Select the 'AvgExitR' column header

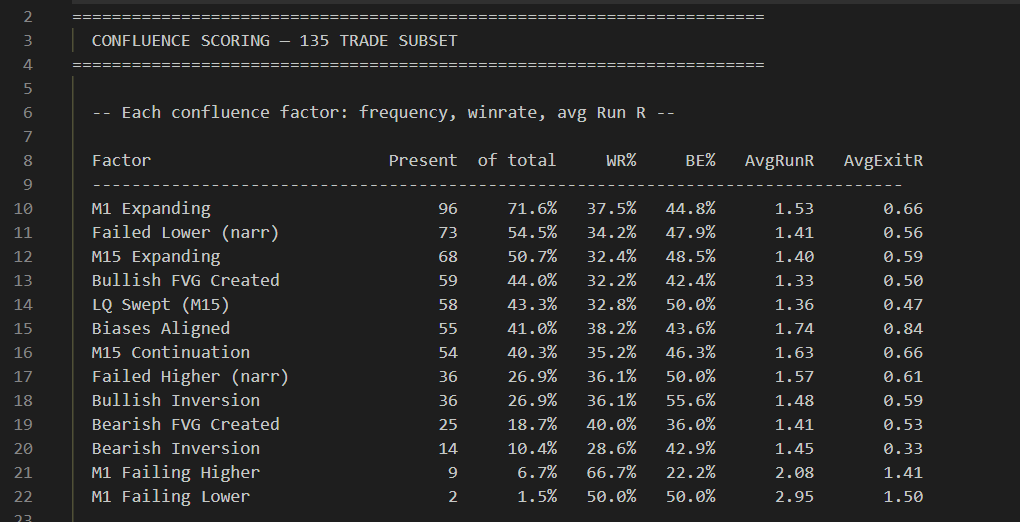coord(883,161)
